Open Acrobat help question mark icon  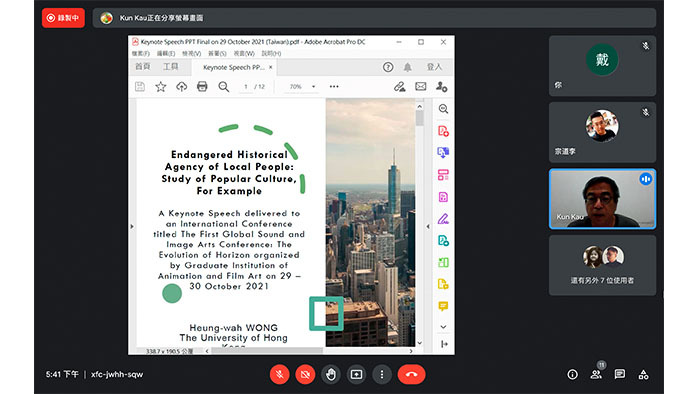(388, 67)
